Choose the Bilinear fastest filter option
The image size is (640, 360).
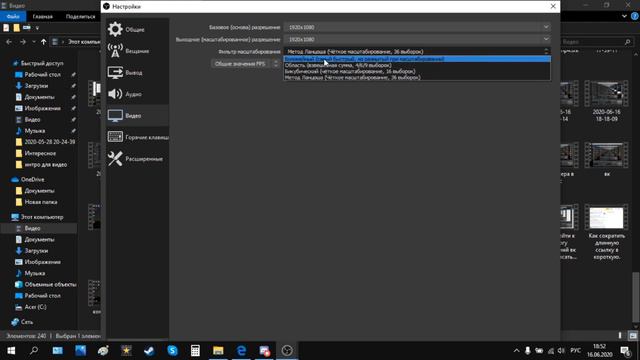click(x=417, y=59)
